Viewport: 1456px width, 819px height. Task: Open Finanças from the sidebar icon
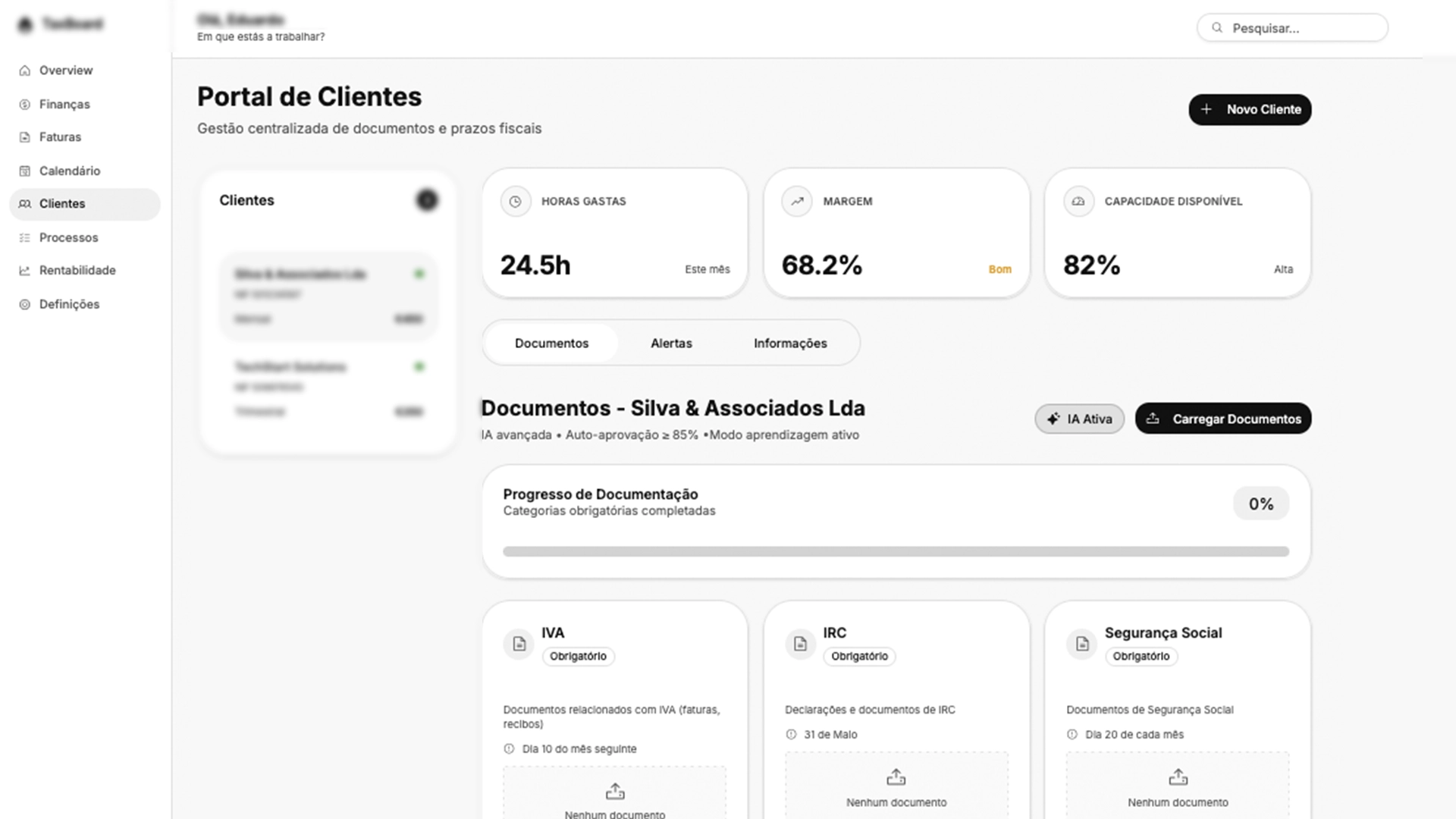click(24, 104)
